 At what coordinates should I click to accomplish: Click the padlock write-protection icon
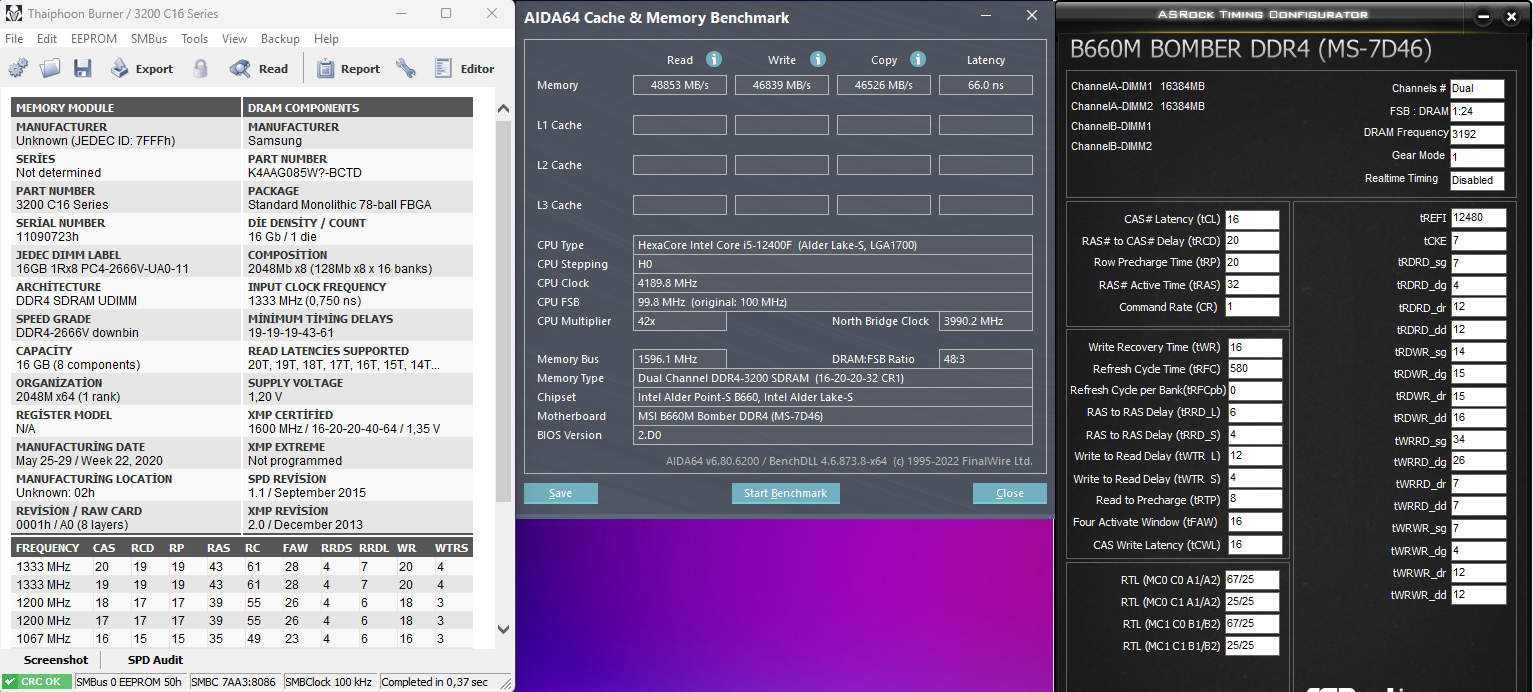pyautogui.click(x=201, y=69)
